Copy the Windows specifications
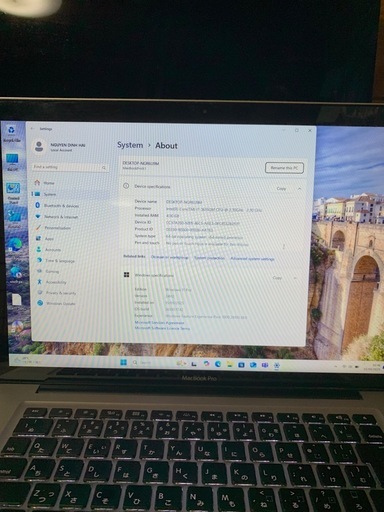Screen dimensions: 384x512 coord(277,277)
